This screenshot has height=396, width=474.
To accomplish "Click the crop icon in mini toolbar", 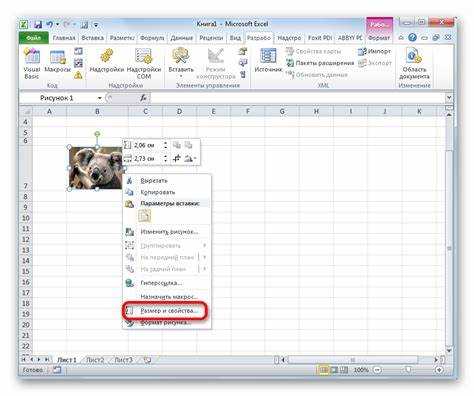I will [177, 159].
